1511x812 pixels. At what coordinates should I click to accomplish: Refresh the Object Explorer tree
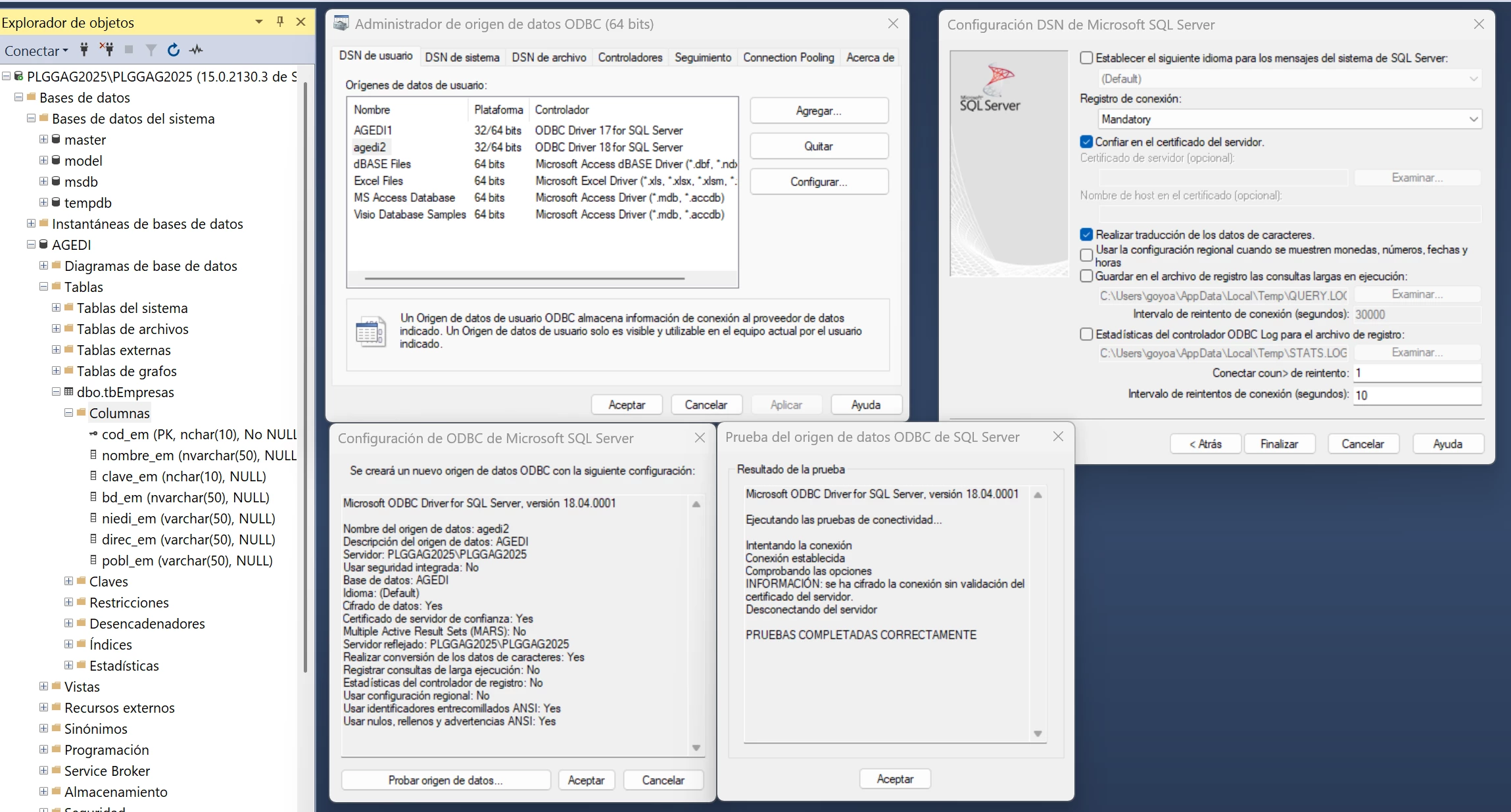tap(173, 49)
